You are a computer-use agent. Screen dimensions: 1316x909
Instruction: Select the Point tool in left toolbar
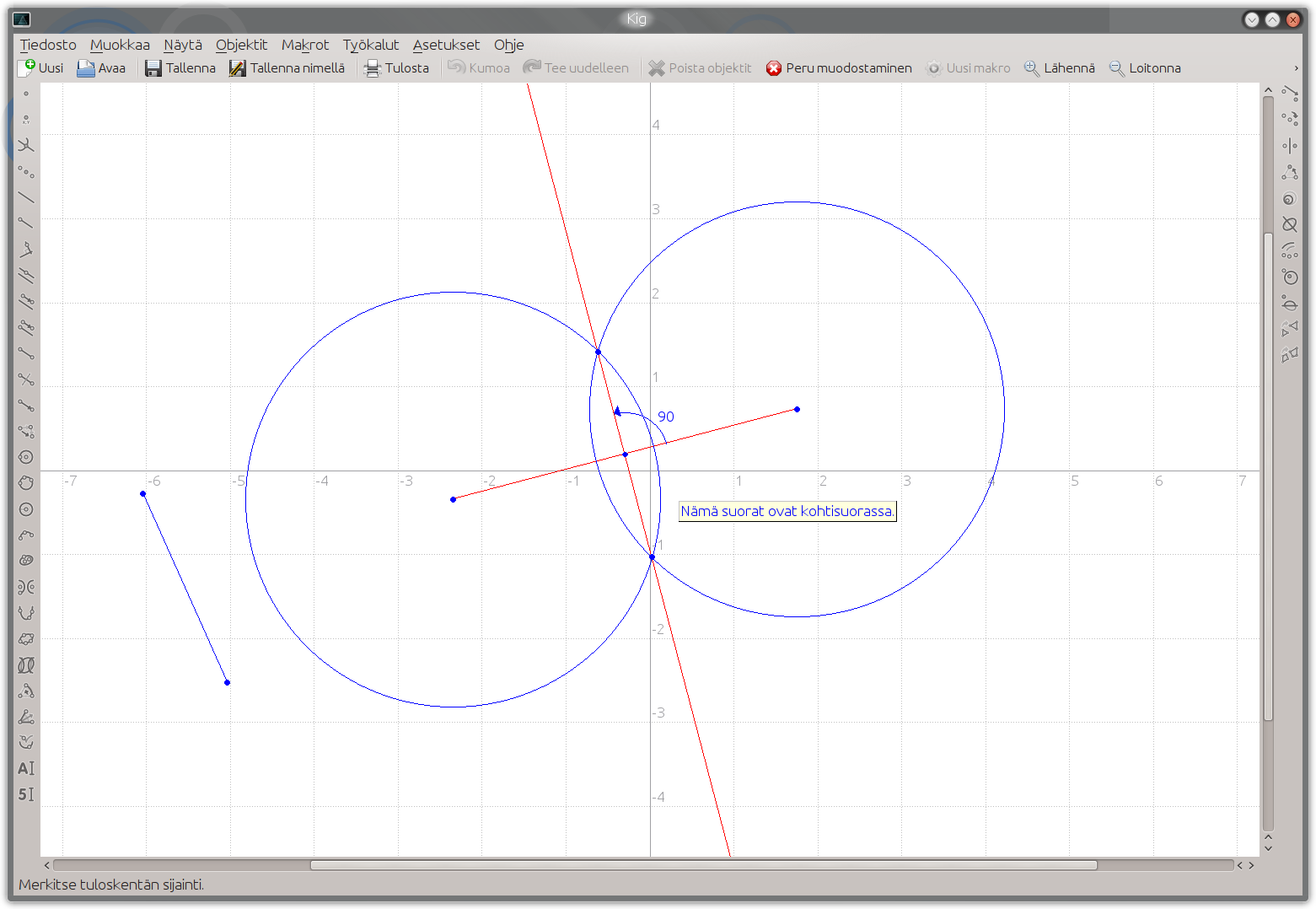click(26, 94)
